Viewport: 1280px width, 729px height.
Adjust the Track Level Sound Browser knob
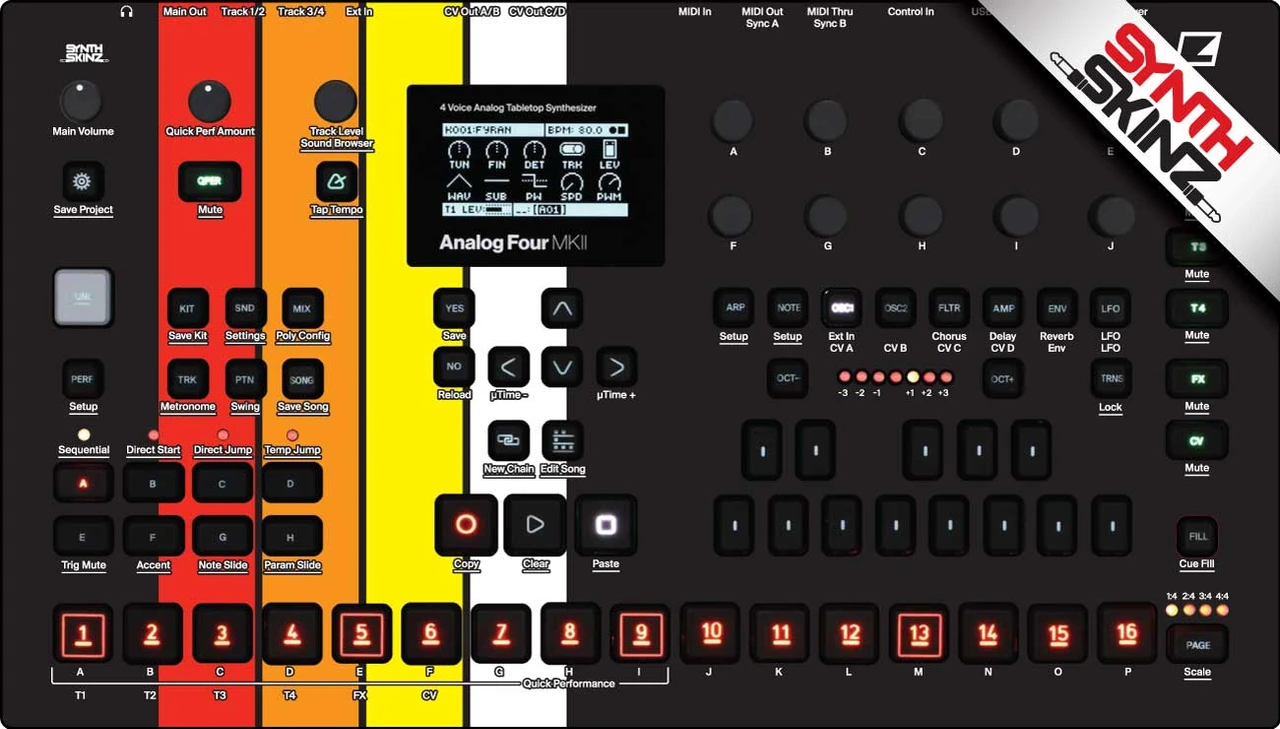pos(336,101)
